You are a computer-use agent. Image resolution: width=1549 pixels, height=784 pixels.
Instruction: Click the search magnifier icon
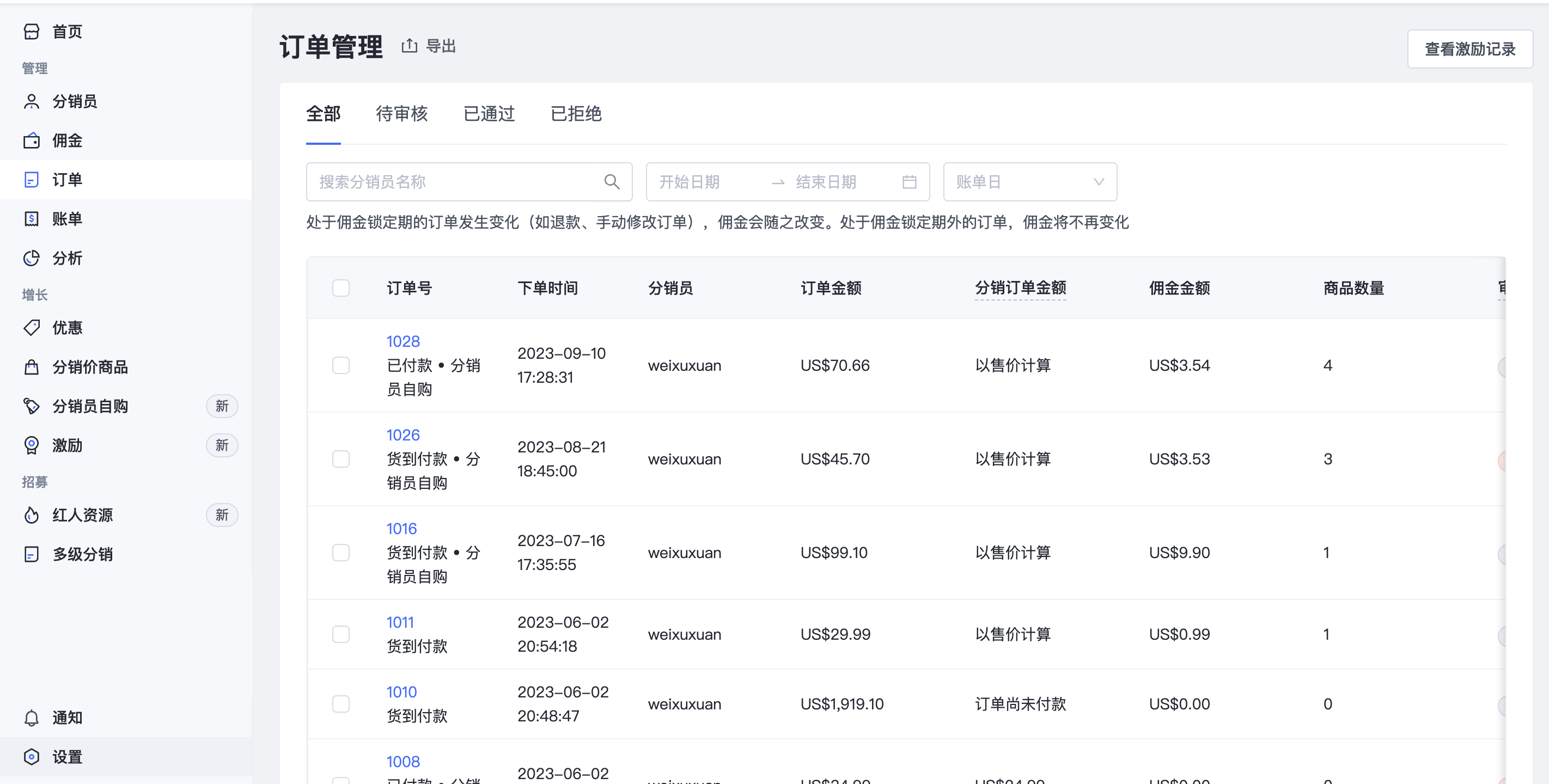[612, 181]
